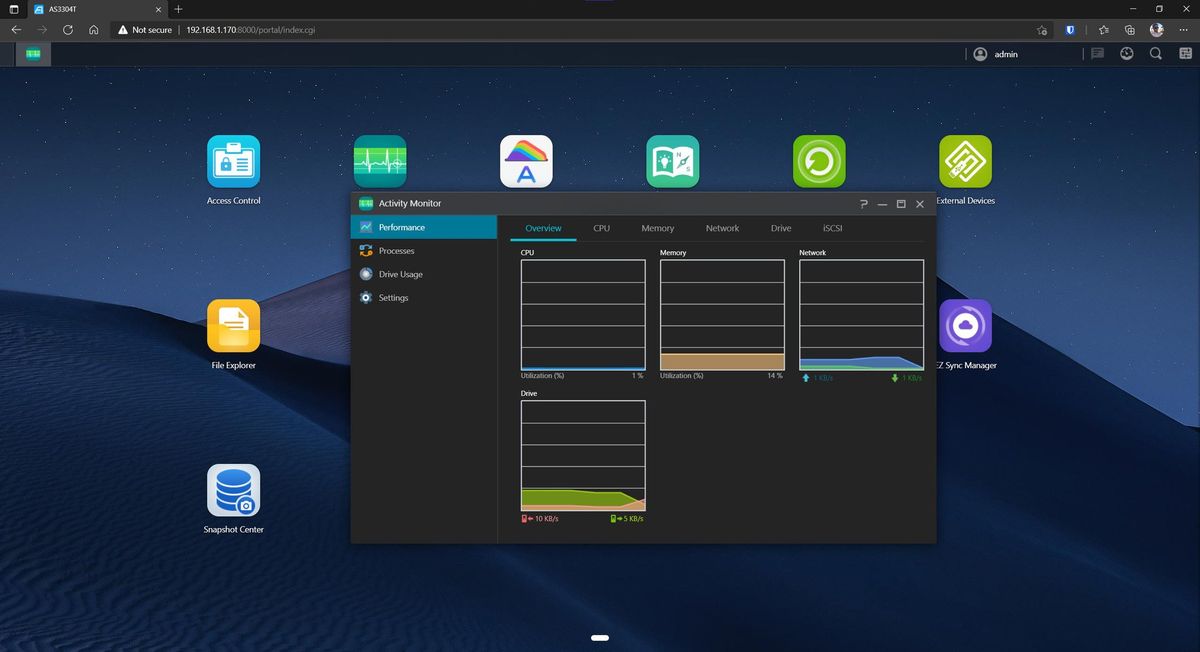Launch the App Central desktop icon
This screenshot has height=652, width=1200.
pos(526,162)
